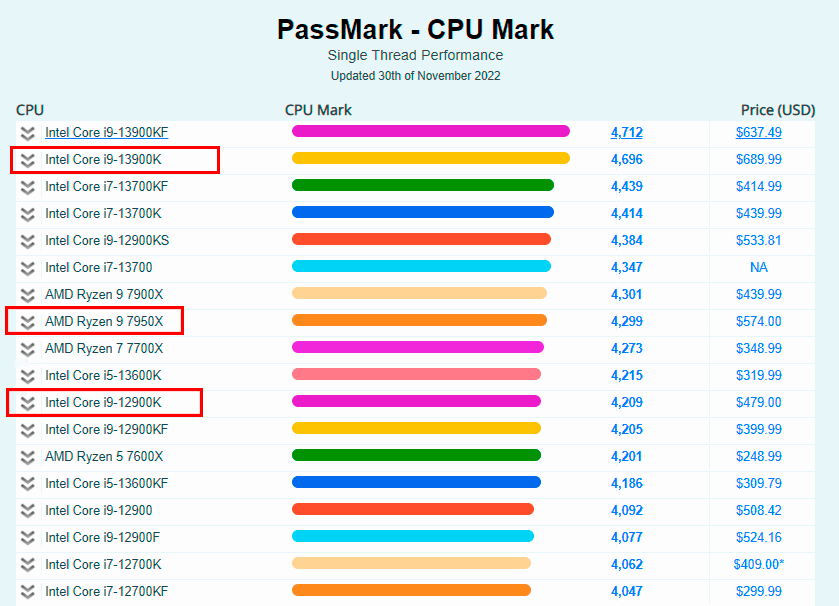
Task: Click the double-chevron icon for Intel Core i7-12700KF
Action: pyautogui.click(x=27, y=590)
